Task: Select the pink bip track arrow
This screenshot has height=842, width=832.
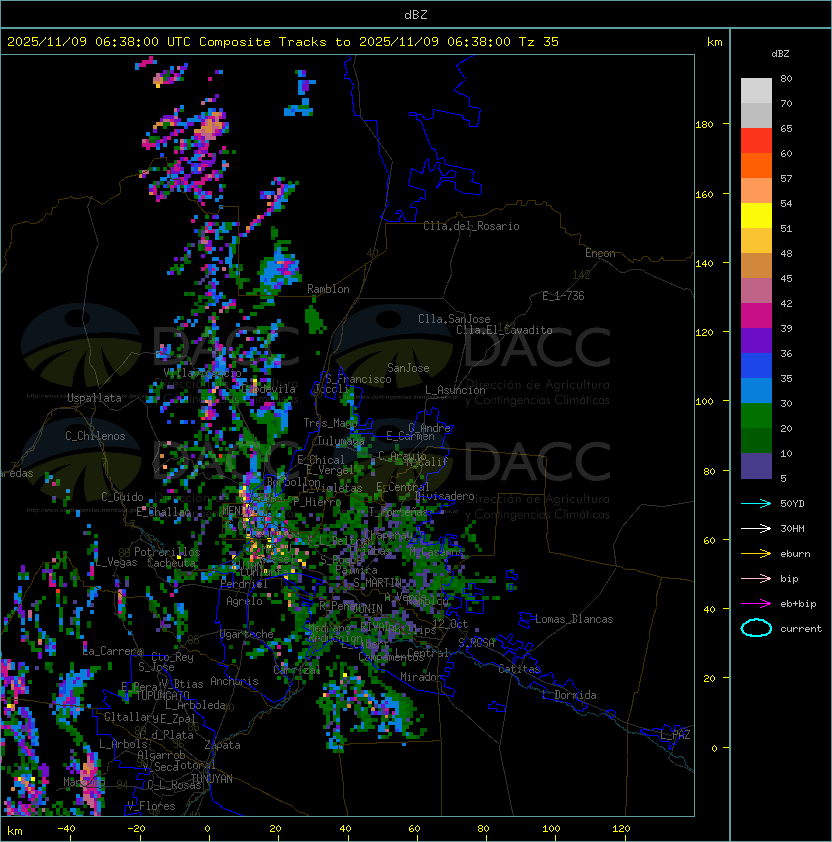Action: [756, 579]
